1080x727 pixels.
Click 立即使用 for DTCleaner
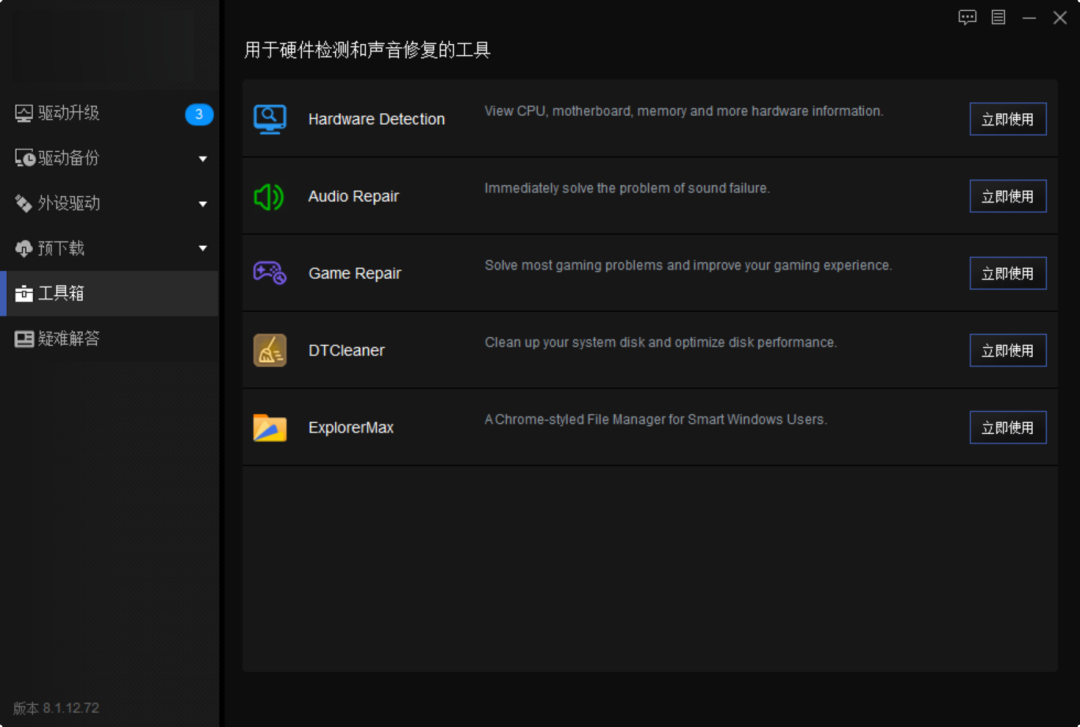click(1008, 351)
